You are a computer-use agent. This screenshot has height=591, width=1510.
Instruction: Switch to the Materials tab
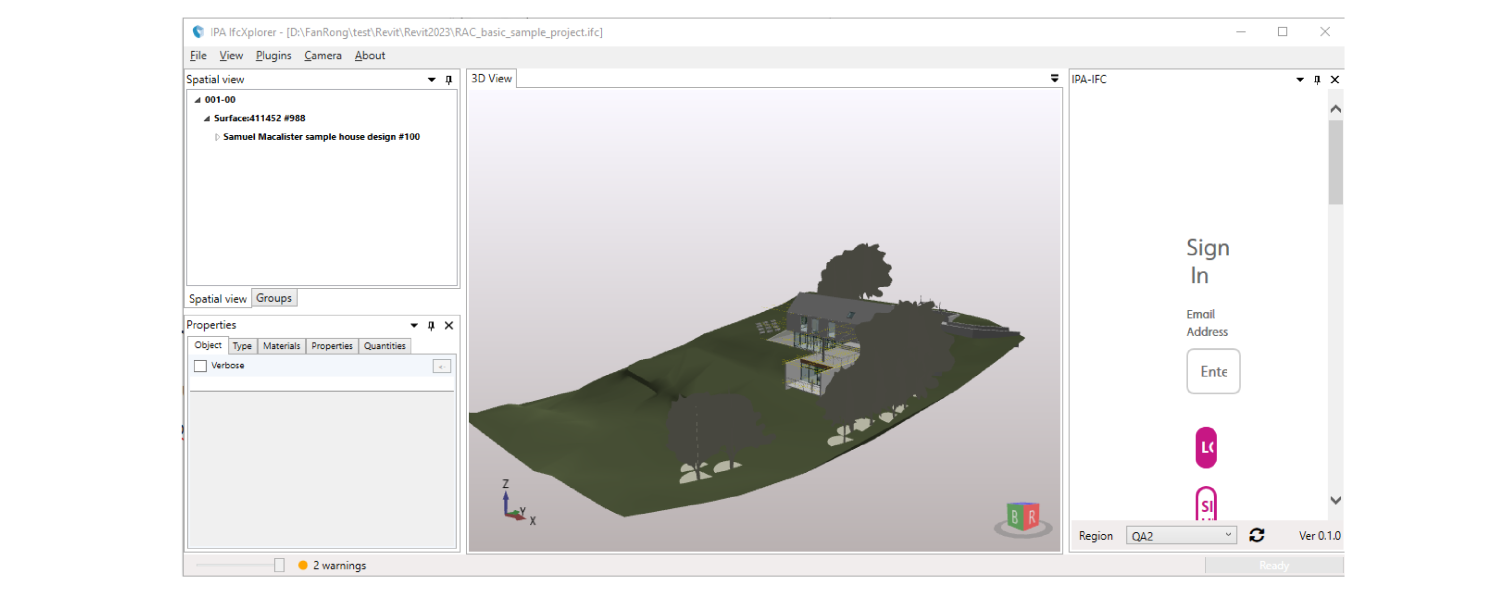click(281, 346)
